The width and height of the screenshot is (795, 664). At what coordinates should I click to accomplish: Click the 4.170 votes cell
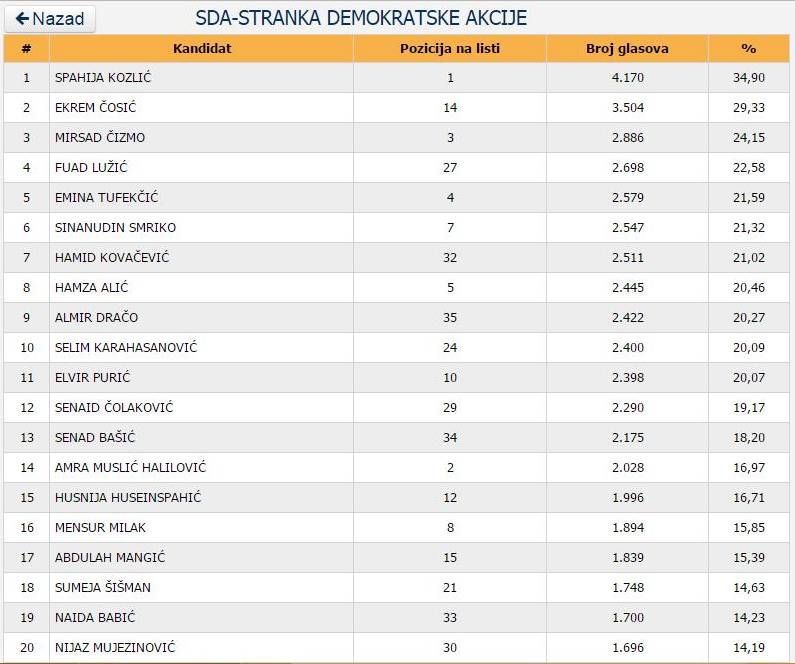coord(627,77)
